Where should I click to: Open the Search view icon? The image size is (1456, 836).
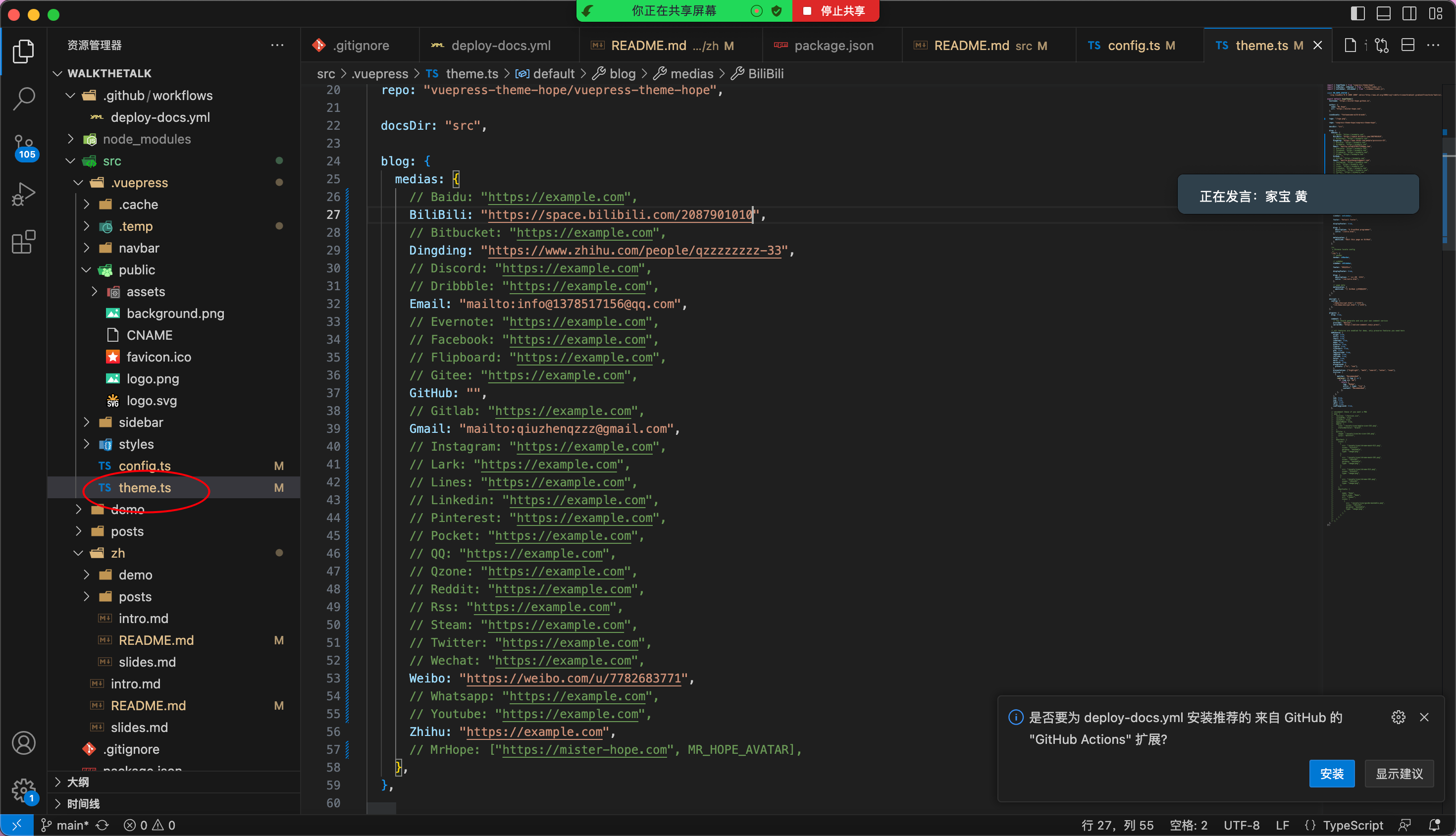click(x=24, y=99)
